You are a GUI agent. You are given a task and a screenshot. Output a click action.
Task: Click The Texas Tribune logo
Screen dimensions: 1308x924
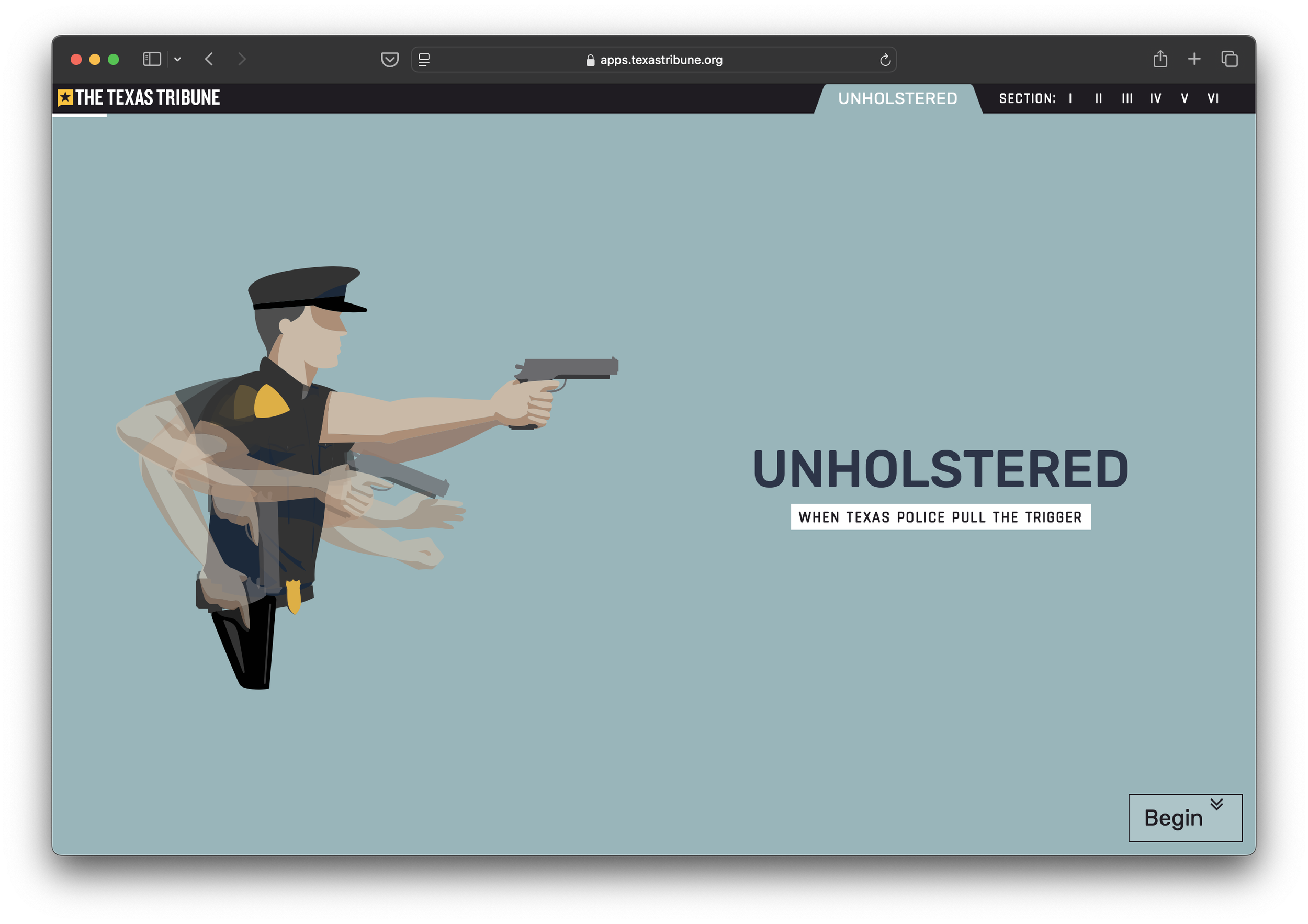[139, 98]
